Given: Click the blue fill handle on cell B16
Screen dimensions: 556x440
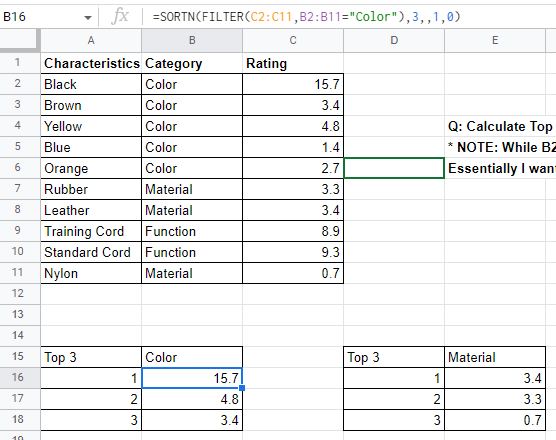Looking at the screenshot, I should tap(242, 388).
